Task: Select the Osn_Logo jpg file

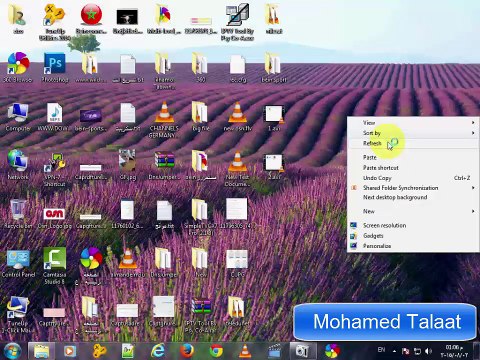Action: pos(54,217)
